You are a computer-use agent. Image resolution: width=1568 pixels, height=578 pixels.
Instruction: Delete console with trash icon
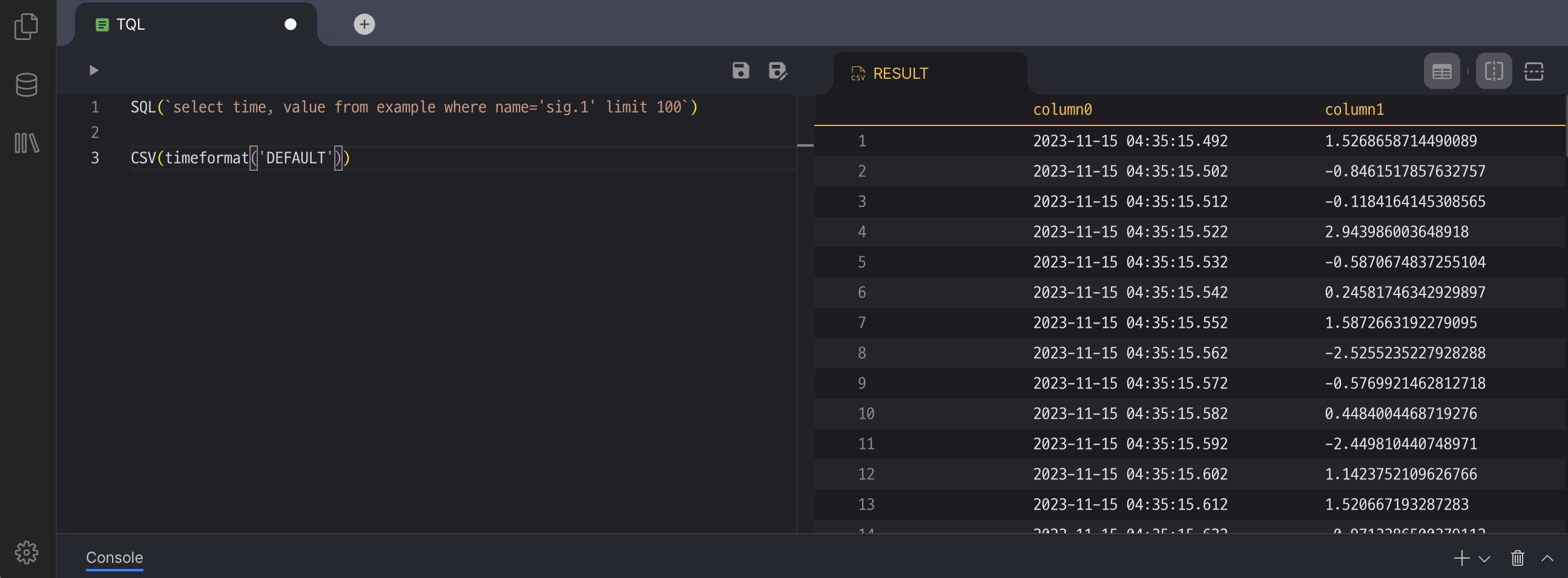[x=1517, y=558]
